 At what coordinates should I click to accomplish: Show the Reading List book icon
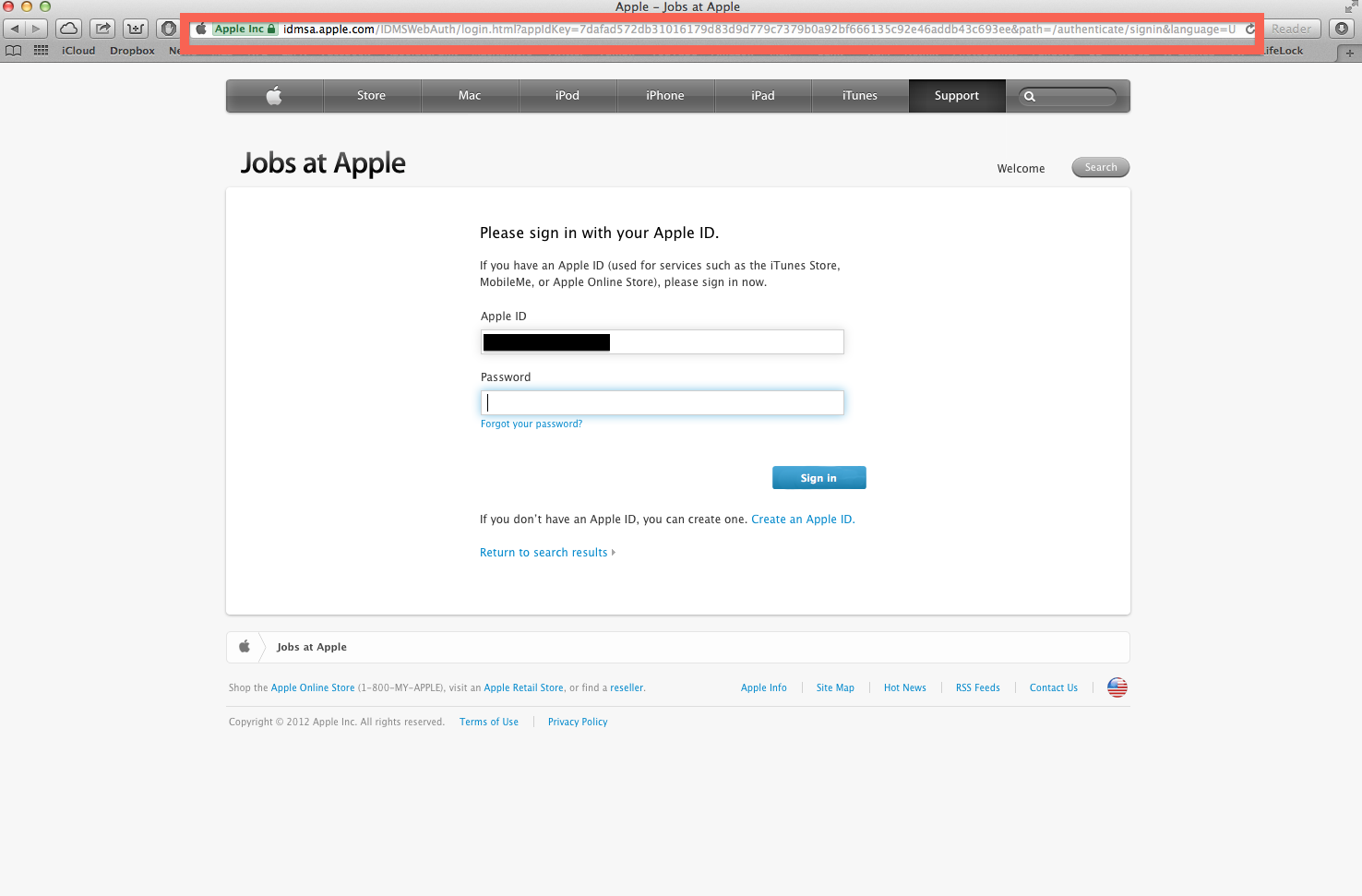(x=13, y=51)
